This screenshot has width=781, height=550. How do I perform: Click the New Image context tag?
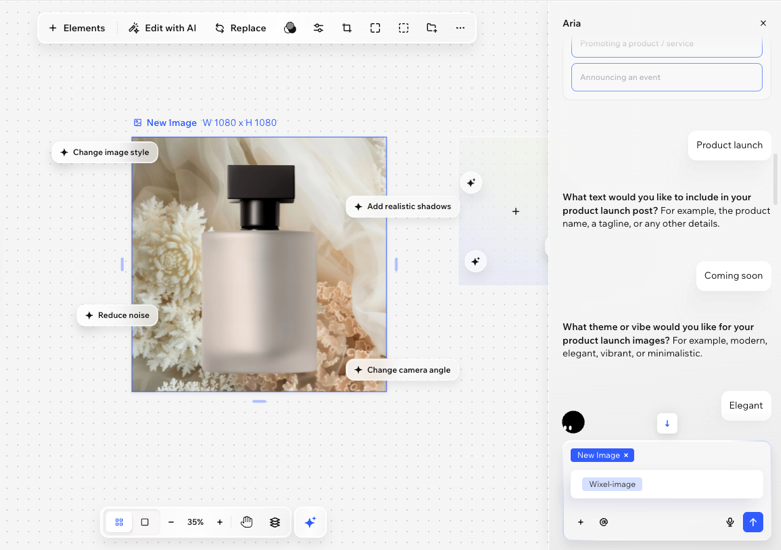(x=602, y=455)
